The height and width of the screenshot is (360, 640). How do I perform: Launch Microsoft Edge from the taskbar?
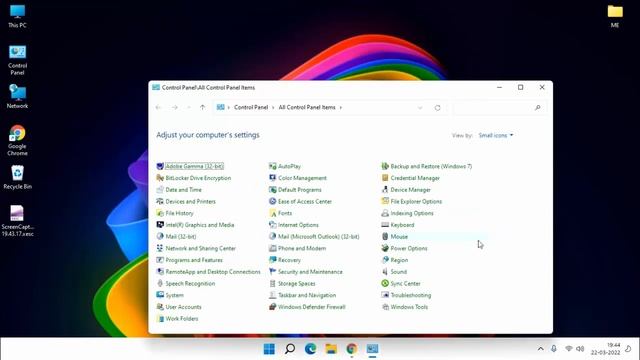click(x=311, y=349)
